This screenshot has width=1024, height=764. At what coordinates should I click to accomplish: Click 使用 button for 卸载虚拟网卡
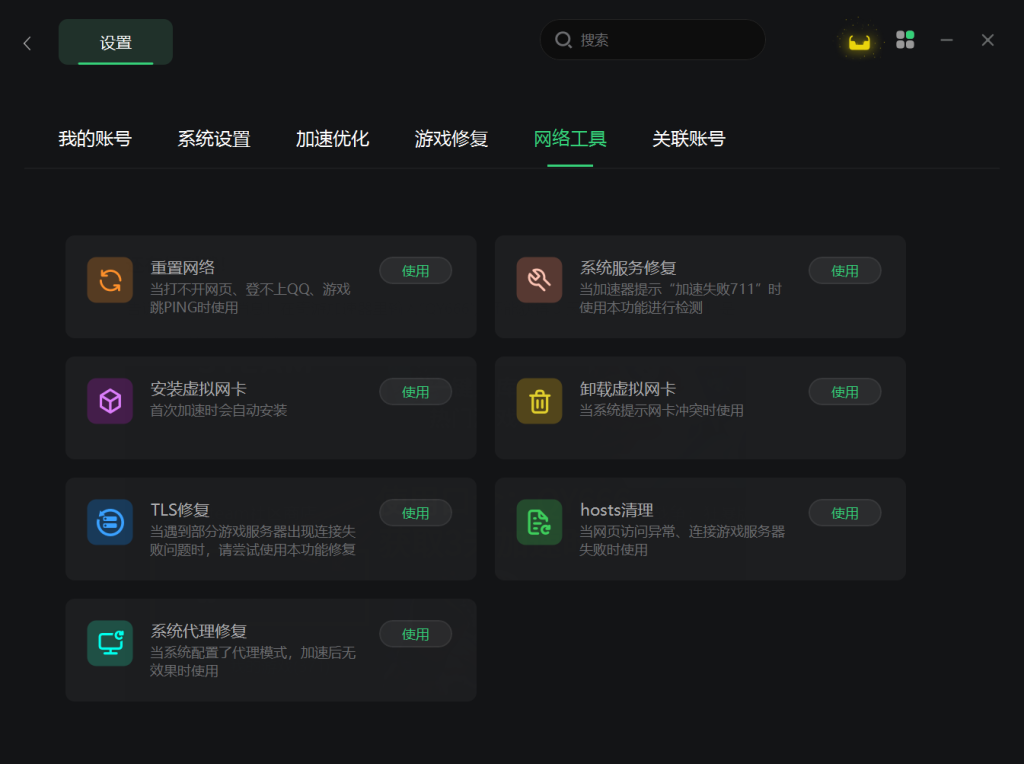844,392
